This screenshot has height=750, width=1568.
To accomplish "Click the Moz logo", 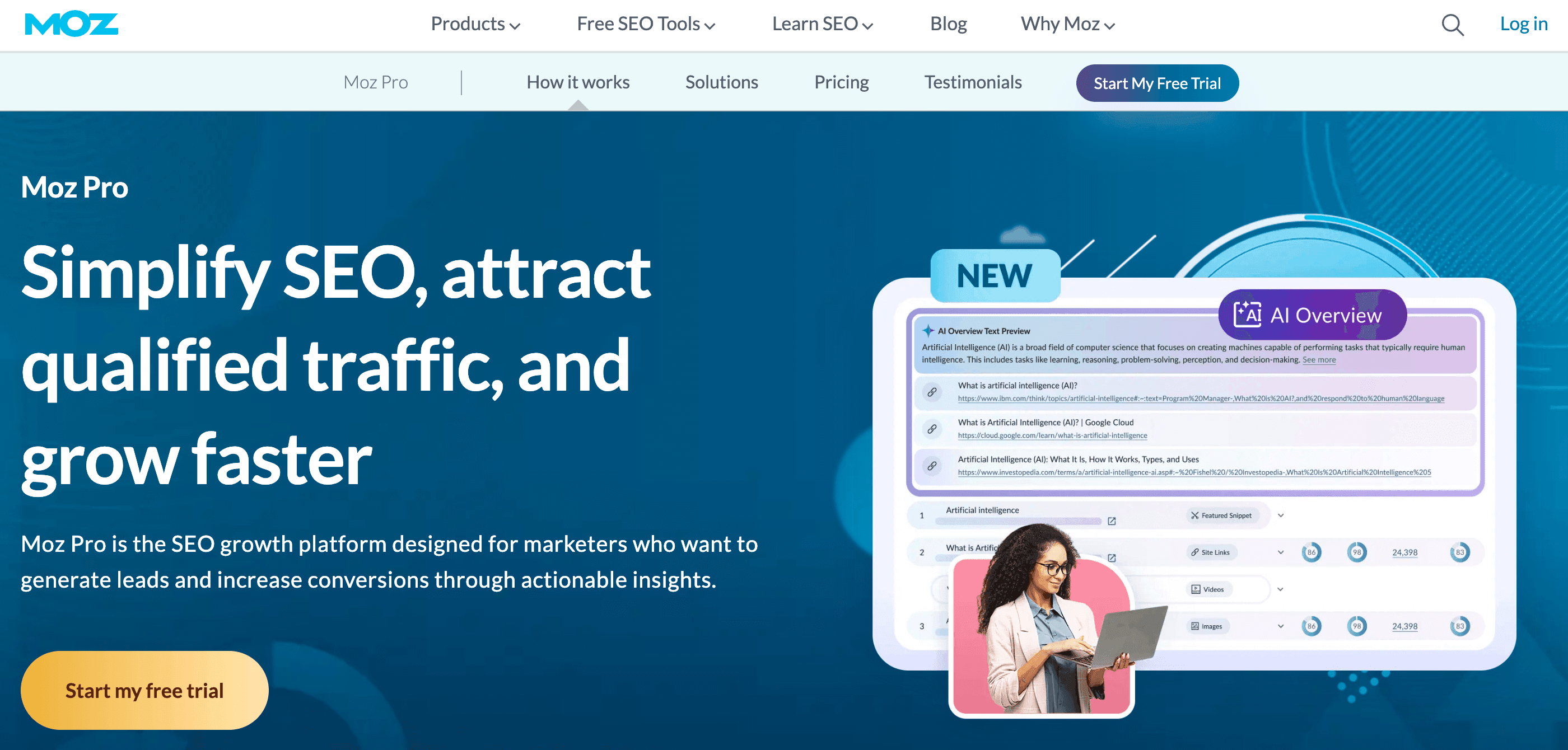I will click(x=71, y=24).
